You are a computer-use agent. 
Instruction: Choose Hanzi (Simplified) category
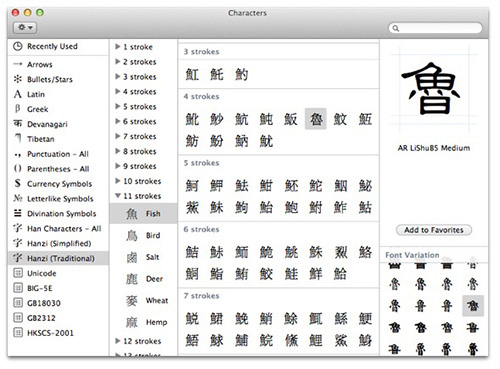tap(58, 243)
